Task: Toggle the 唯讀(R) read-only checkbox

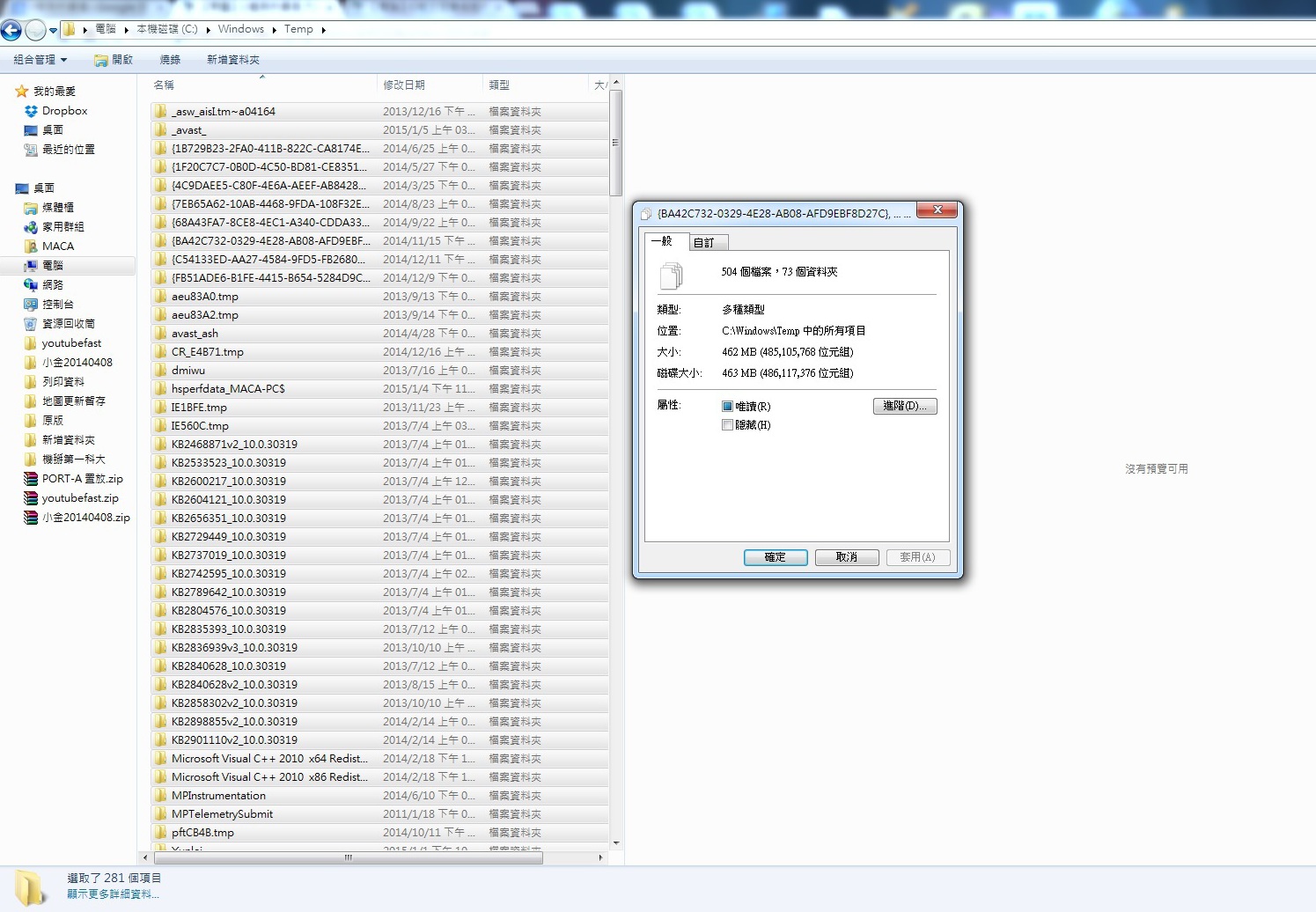Action: click(727, 407)
